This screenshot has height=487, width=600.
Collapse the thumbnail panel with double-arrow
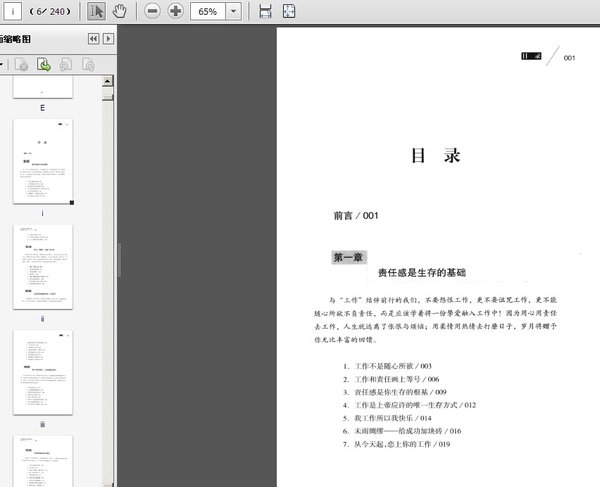coord(93,39)
